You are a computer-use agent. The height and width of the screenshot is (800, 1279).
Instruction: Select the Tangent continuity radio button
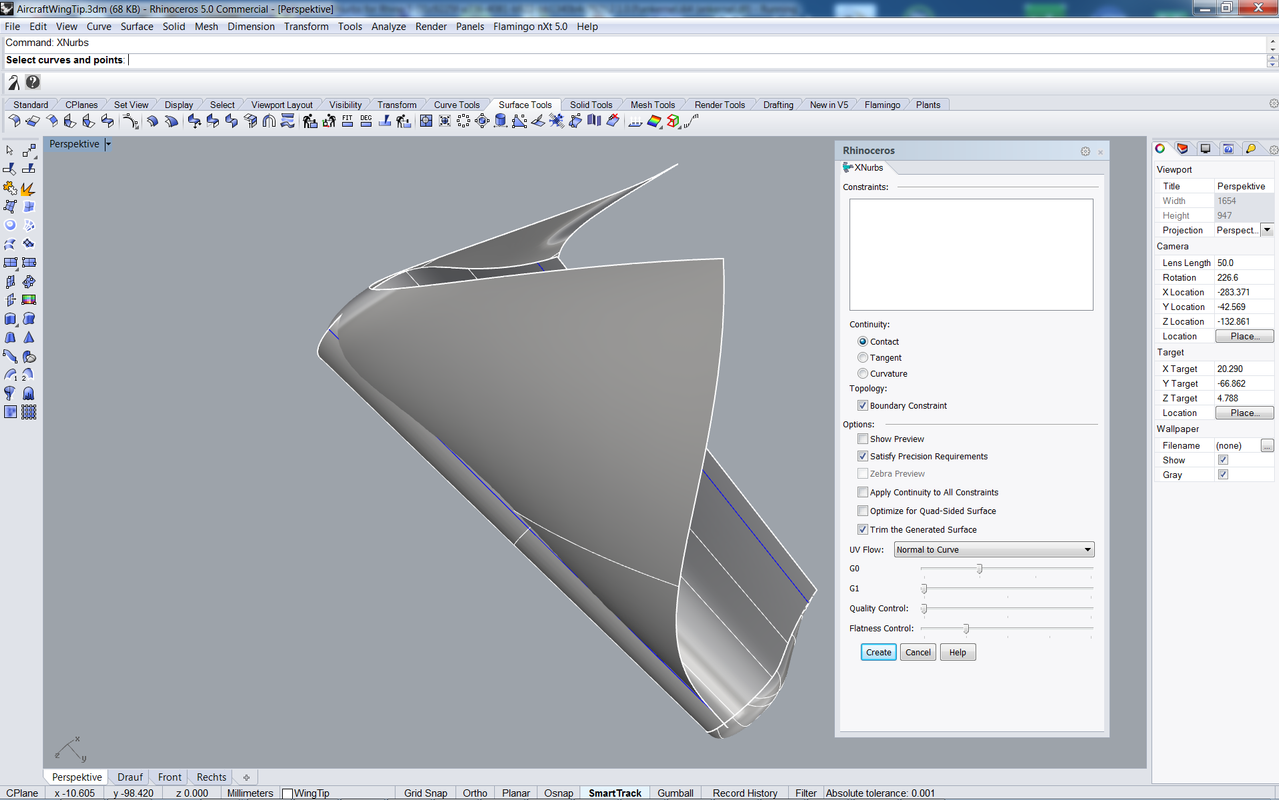(x=863, y=358)
